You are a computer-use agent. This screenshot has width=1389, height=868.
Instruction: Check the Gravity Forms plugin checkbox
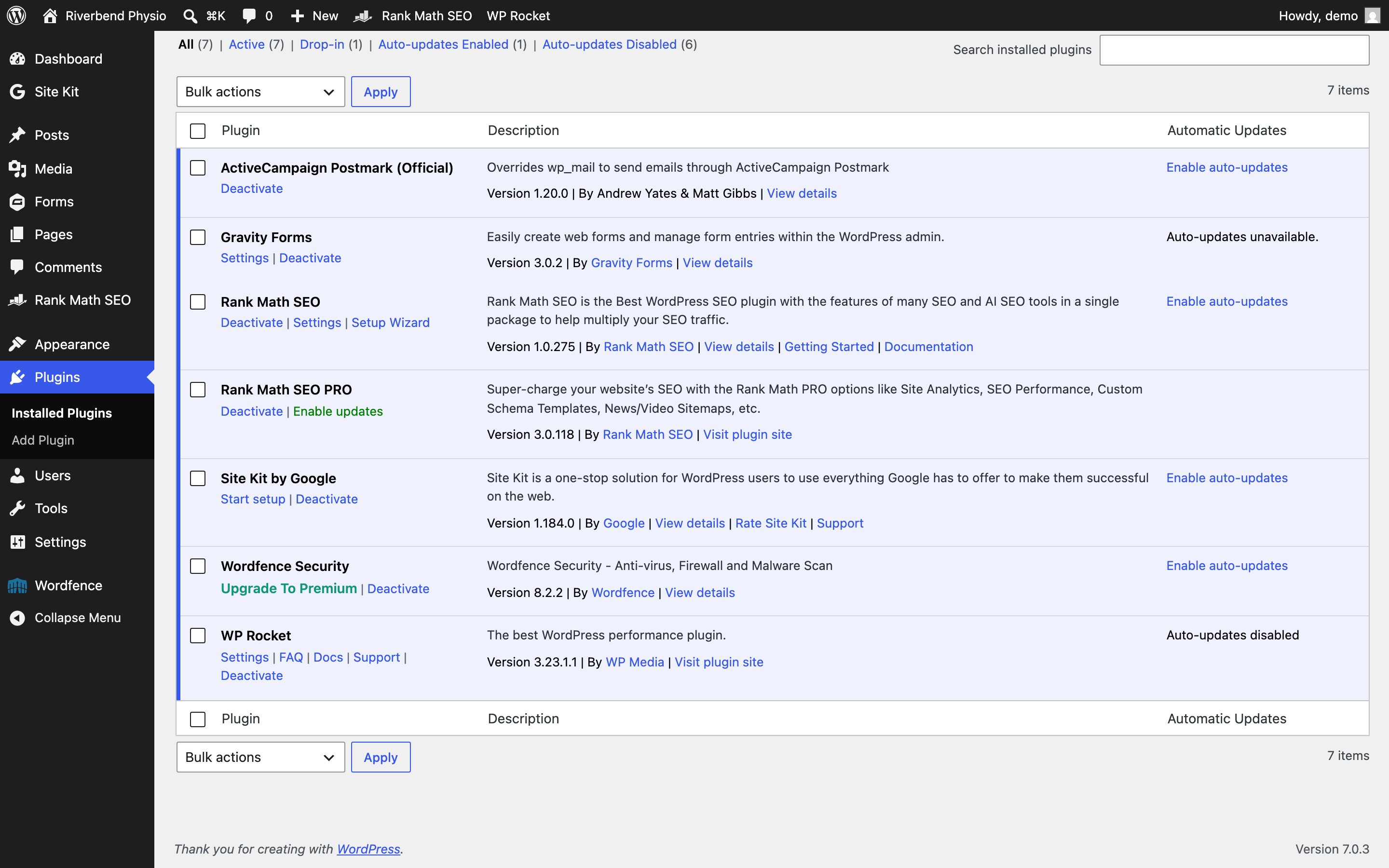198,237
